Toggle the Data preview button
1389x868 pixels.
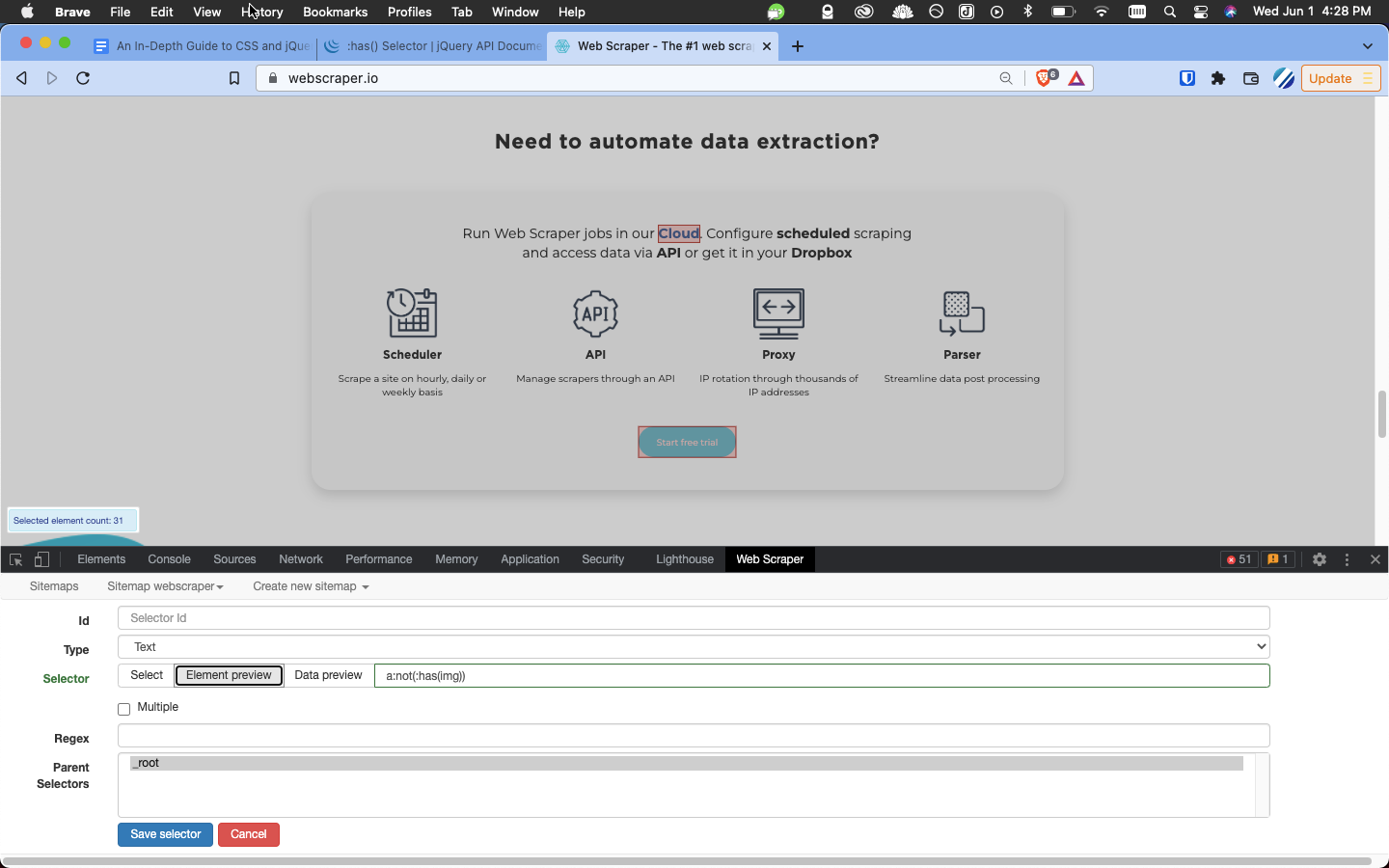coord(328,675)
